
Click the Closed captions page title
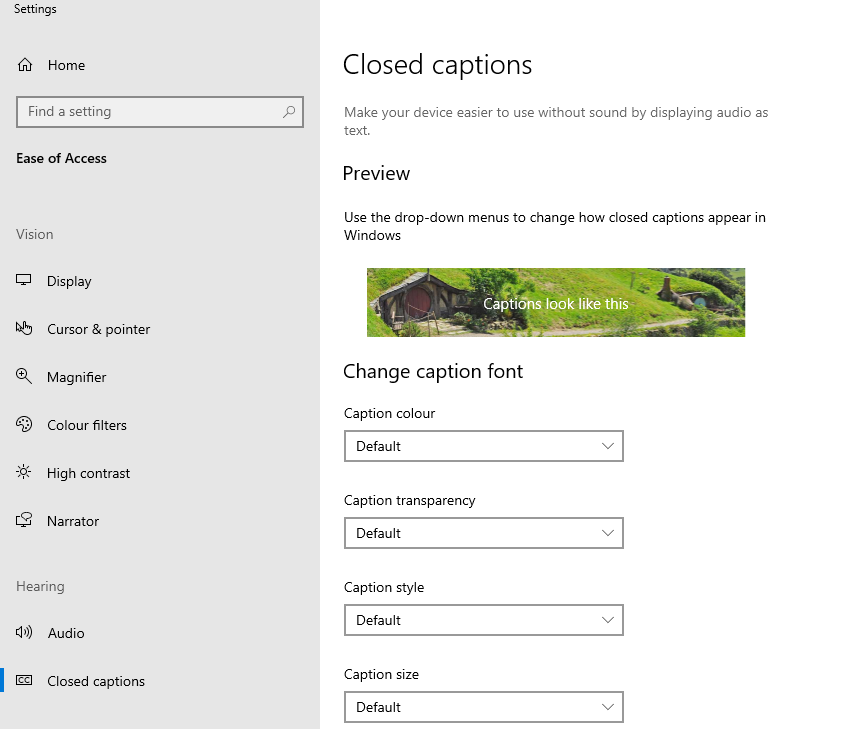tap(437, 65)
